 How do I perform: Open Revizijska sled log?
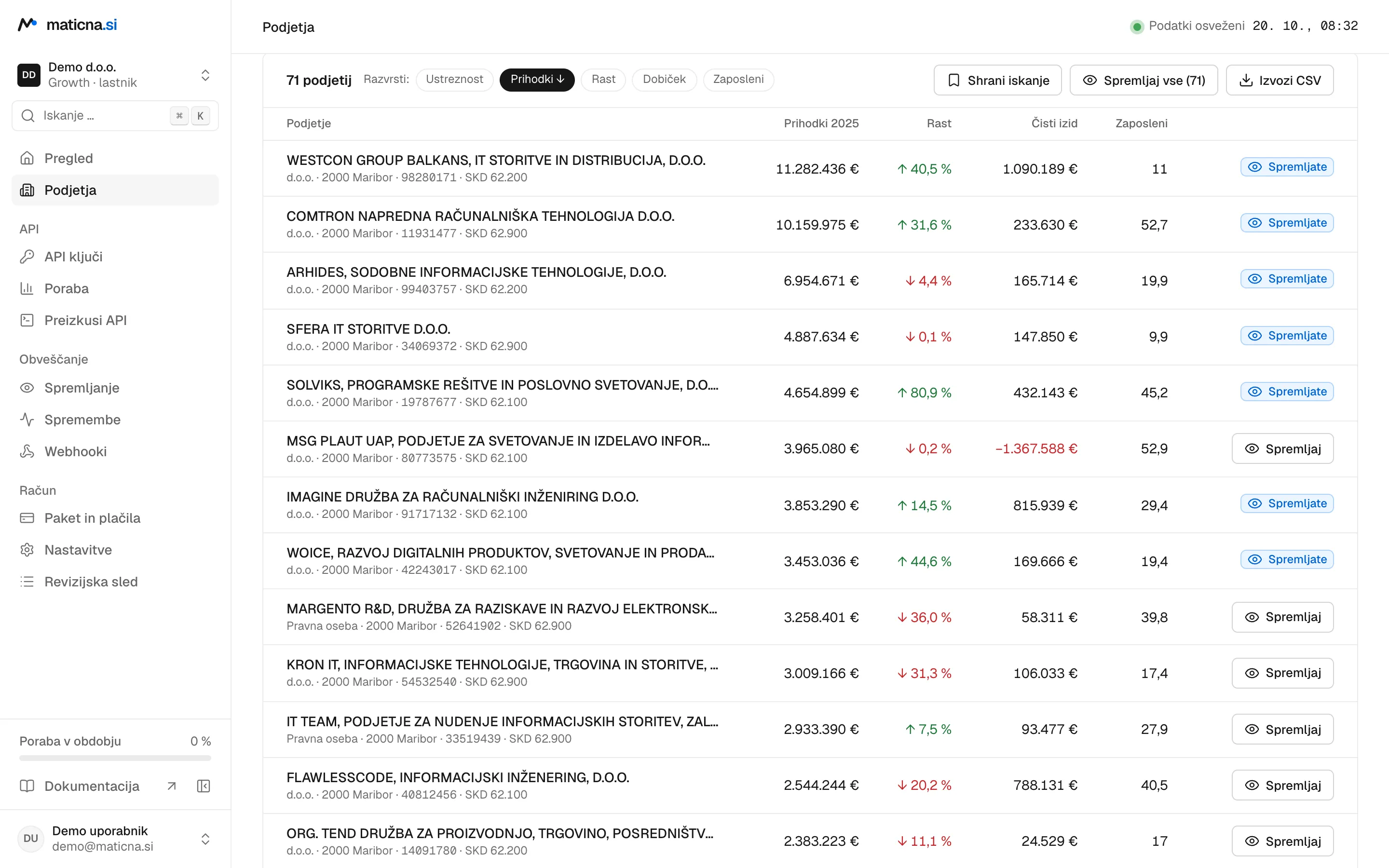(x=115, y=582)
